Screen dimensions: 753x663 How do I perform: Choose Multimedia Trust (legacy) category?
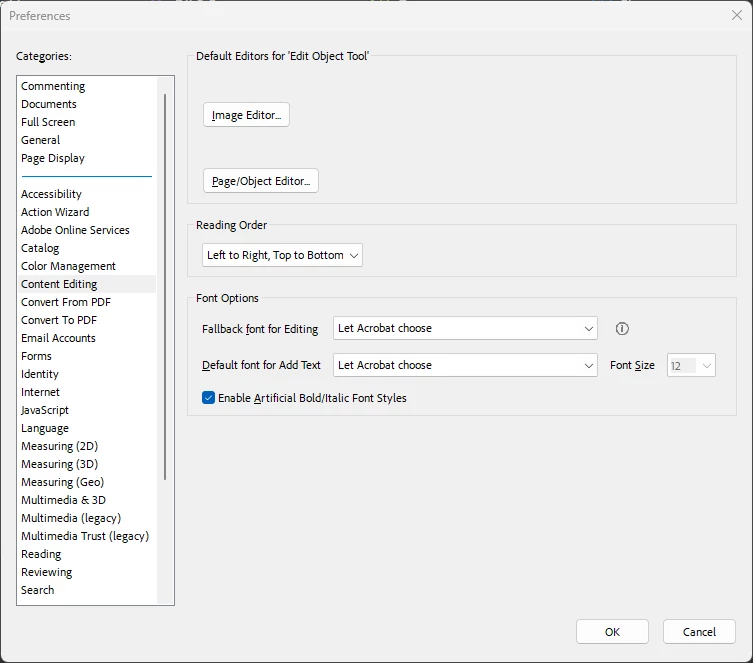point(87,536)
